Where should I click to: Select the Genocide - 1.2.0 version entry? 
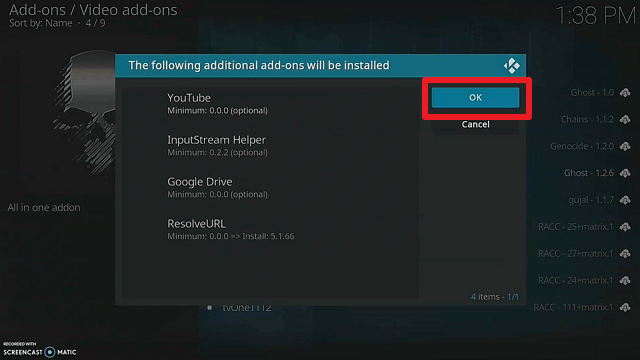coord(582,146)
